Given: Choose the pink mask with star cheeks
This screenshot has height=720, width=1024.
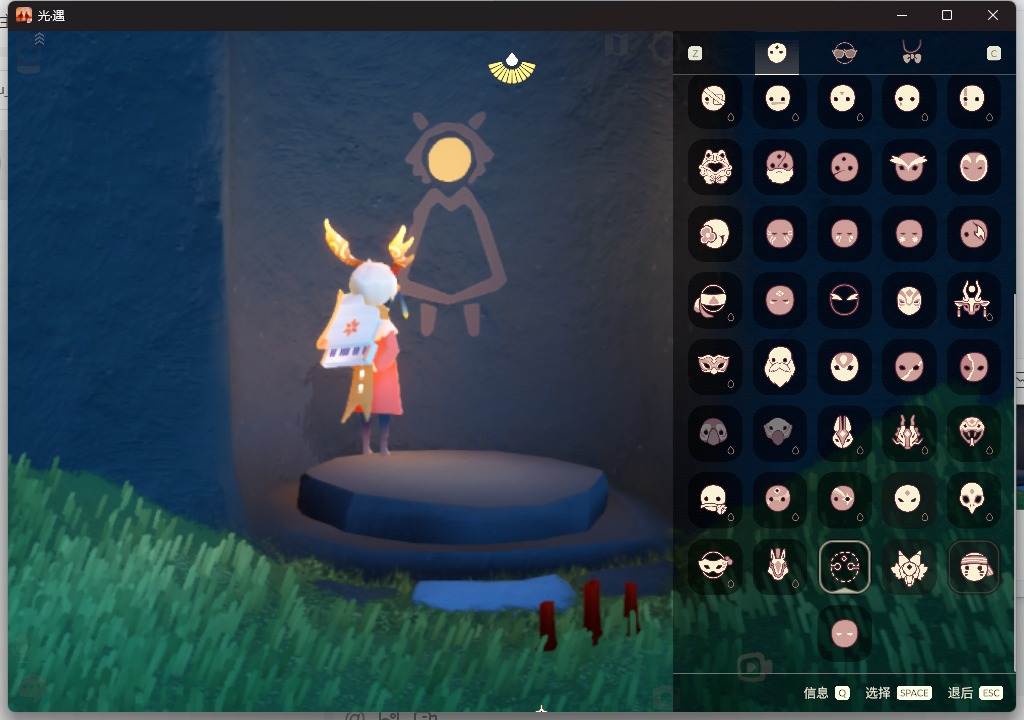Looking at the screenshot, I should [x=908, y=233].
